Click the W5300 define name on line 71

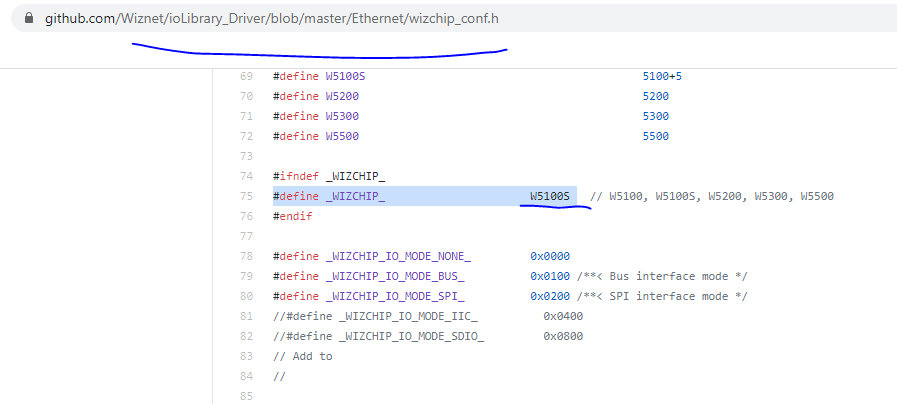click(x=342, y=116)
